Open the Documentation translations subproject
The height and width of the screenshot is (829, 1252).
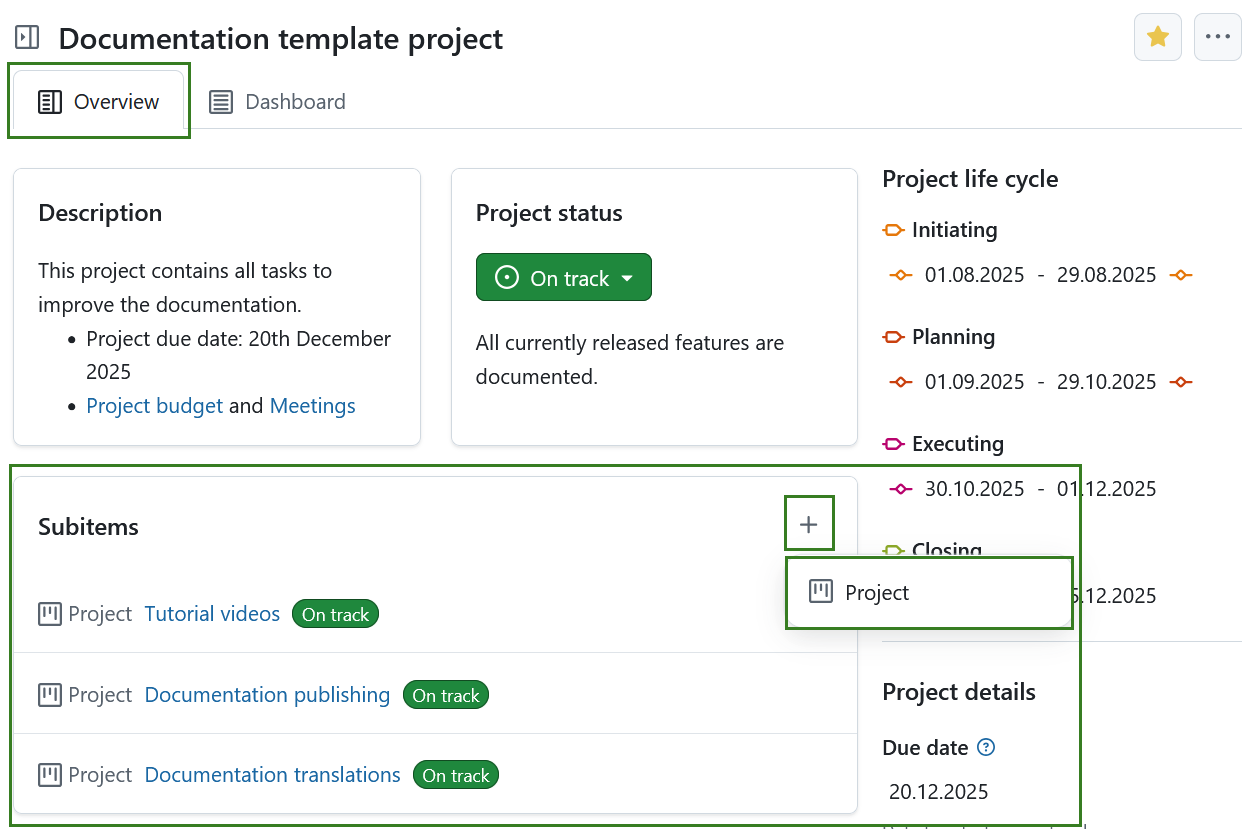pyautogui.click(x=272, y=774)
